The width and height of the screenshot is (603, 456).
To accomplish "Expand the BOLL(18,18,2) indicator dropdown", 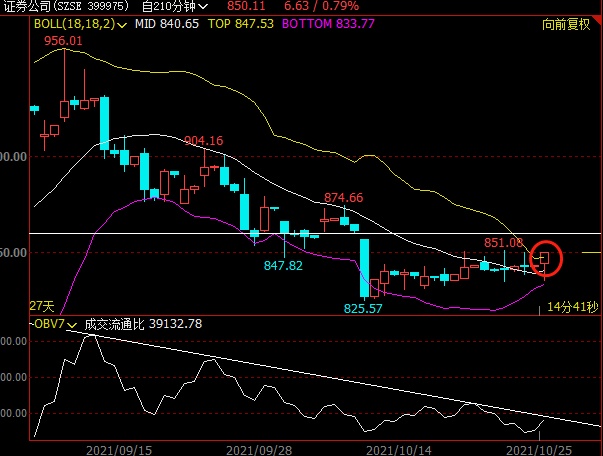I will click(x=80, y=24).
